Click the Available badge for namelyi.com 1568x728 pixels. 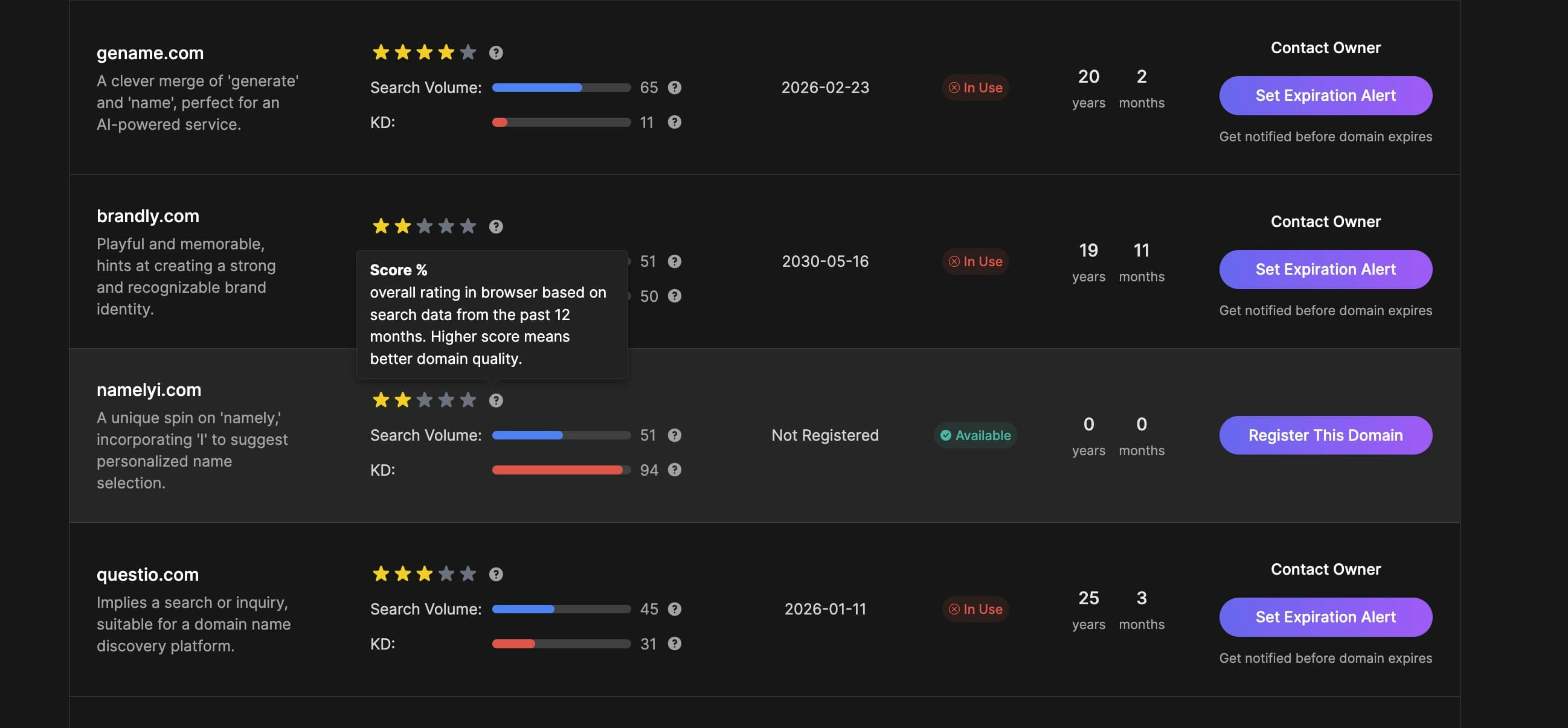tap(975, 435)
